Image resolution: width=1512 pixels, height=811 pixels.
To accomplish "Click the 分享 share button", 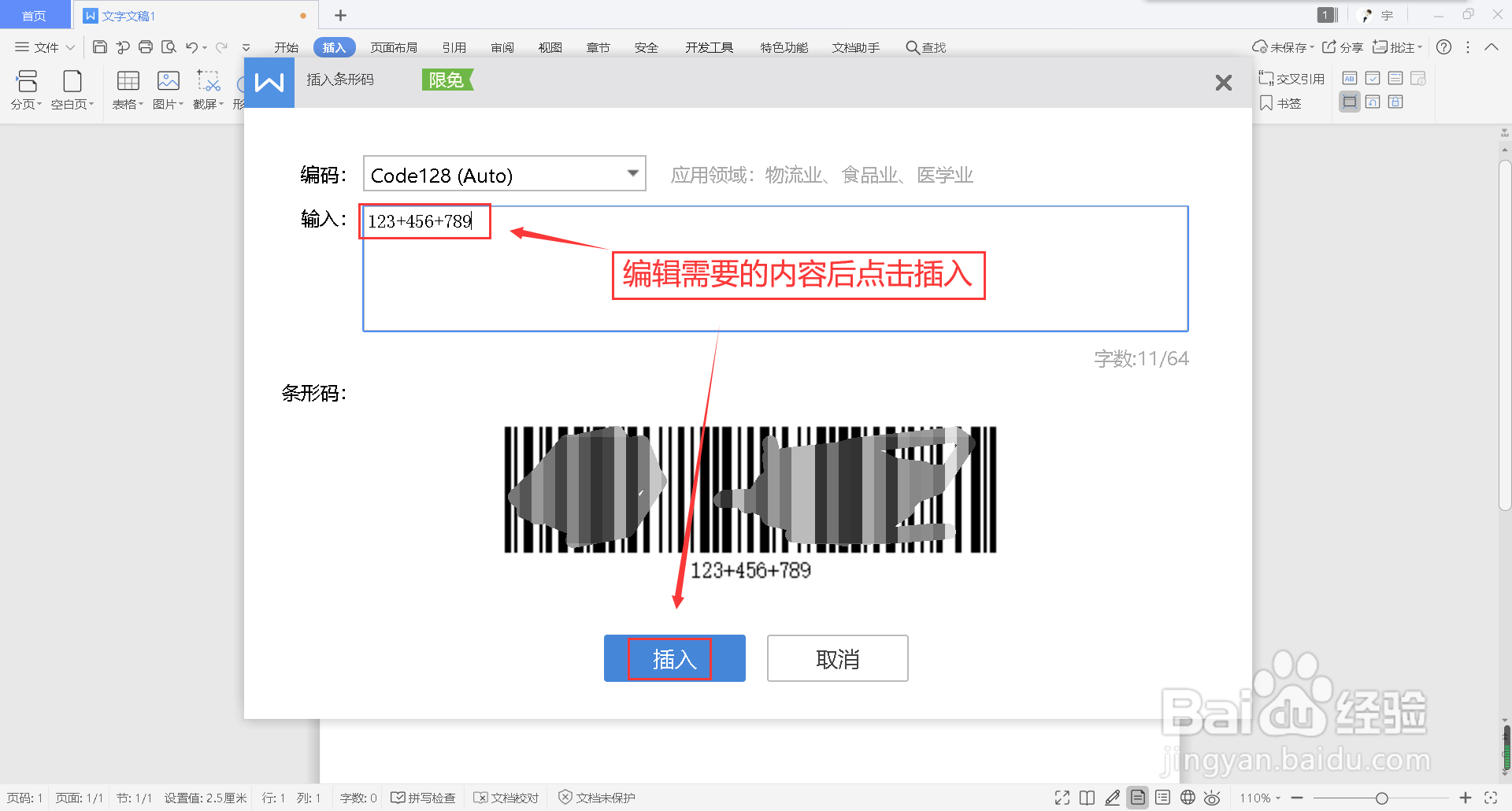I will tap(1343, 47).
